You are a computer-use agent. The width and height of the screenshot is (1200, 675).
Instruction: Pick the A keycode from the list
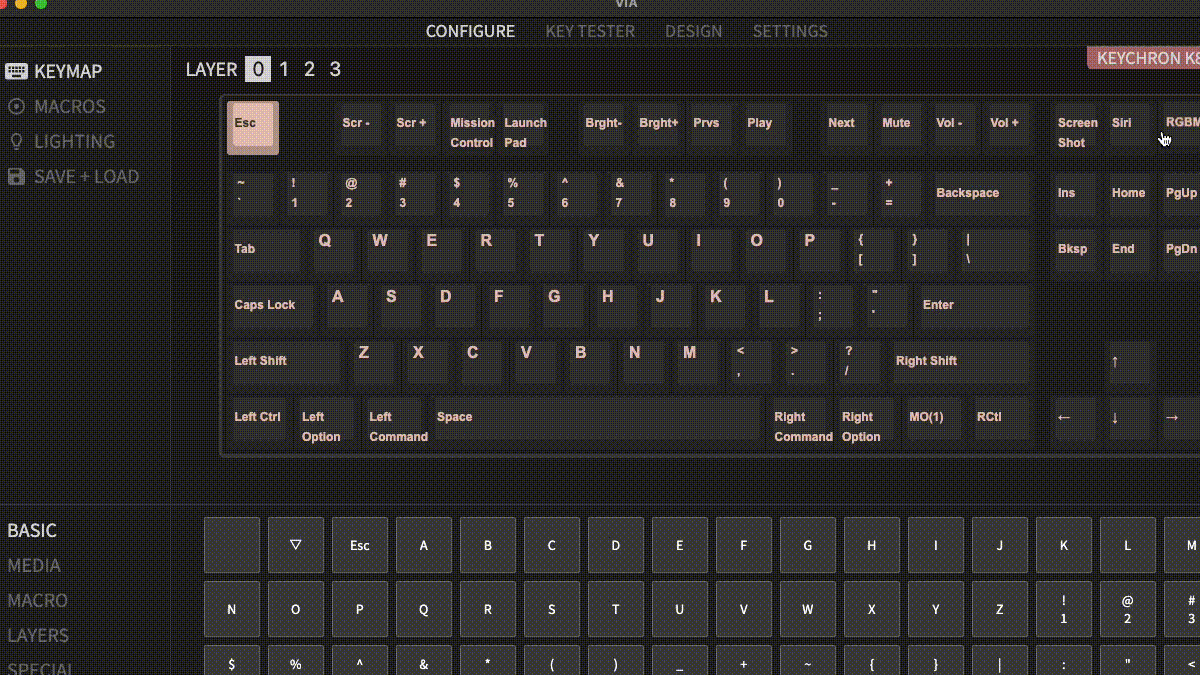(x=424, y=545)
